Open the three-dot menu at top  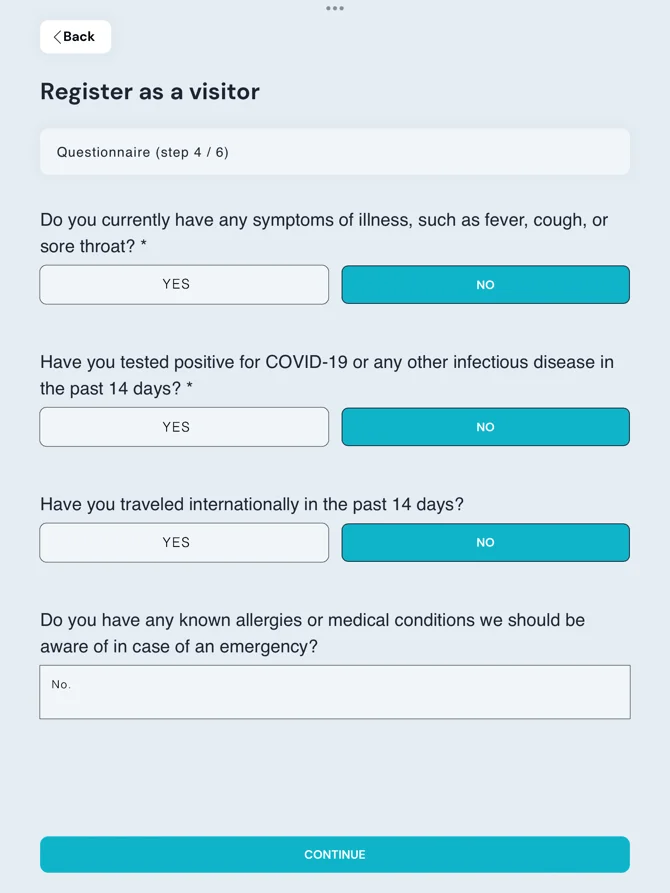335,9
